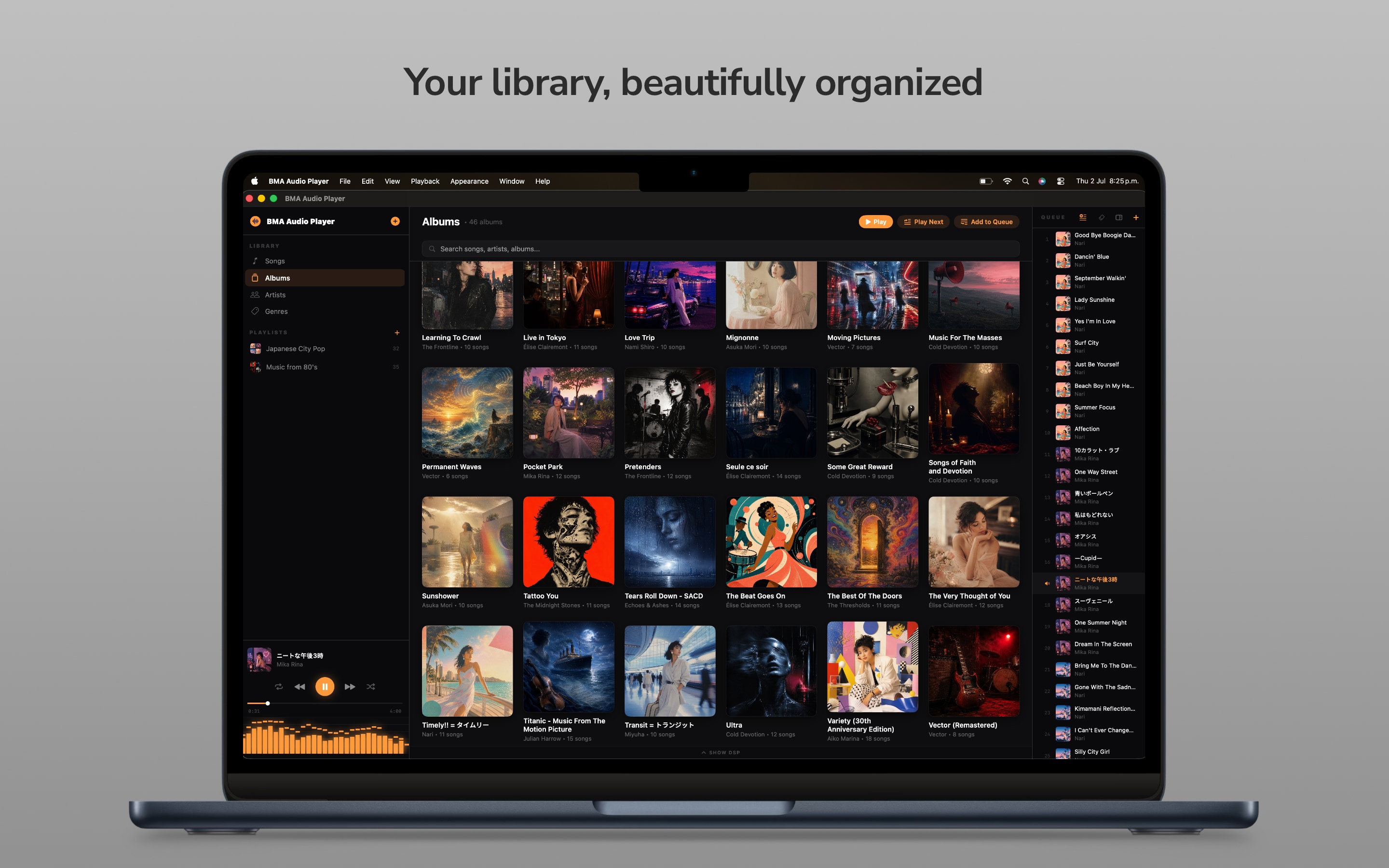
Task: Click the Play button in Albums header
Action: [875, 222]
